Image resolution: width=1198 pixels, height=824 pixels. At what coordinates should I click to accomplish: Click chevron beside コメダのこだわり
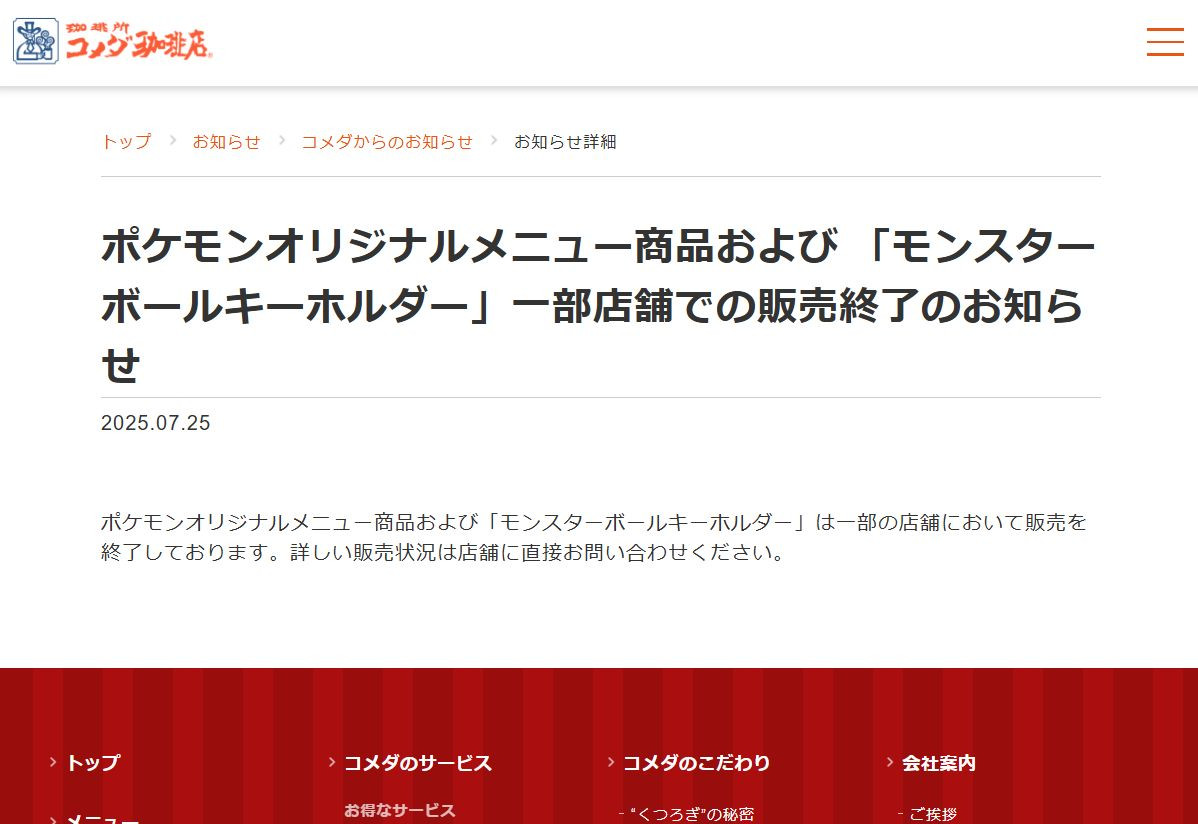point(610,762)
